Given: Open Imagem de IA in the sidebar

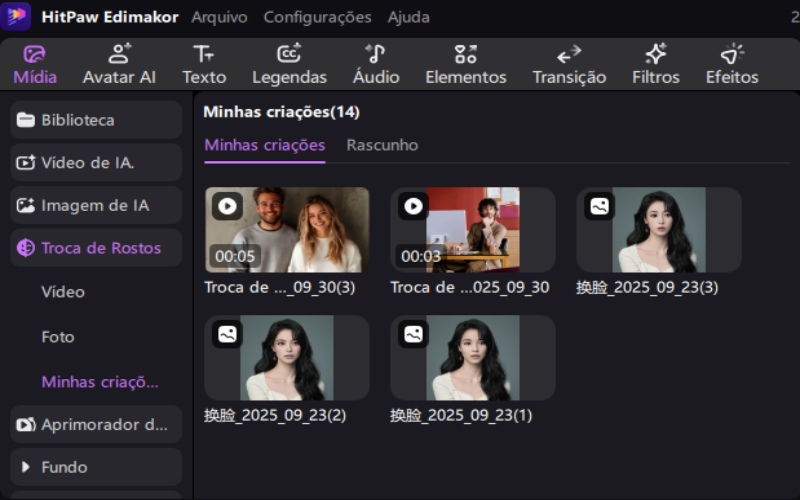Looking at the screenshot, I should tap(96, 205).
